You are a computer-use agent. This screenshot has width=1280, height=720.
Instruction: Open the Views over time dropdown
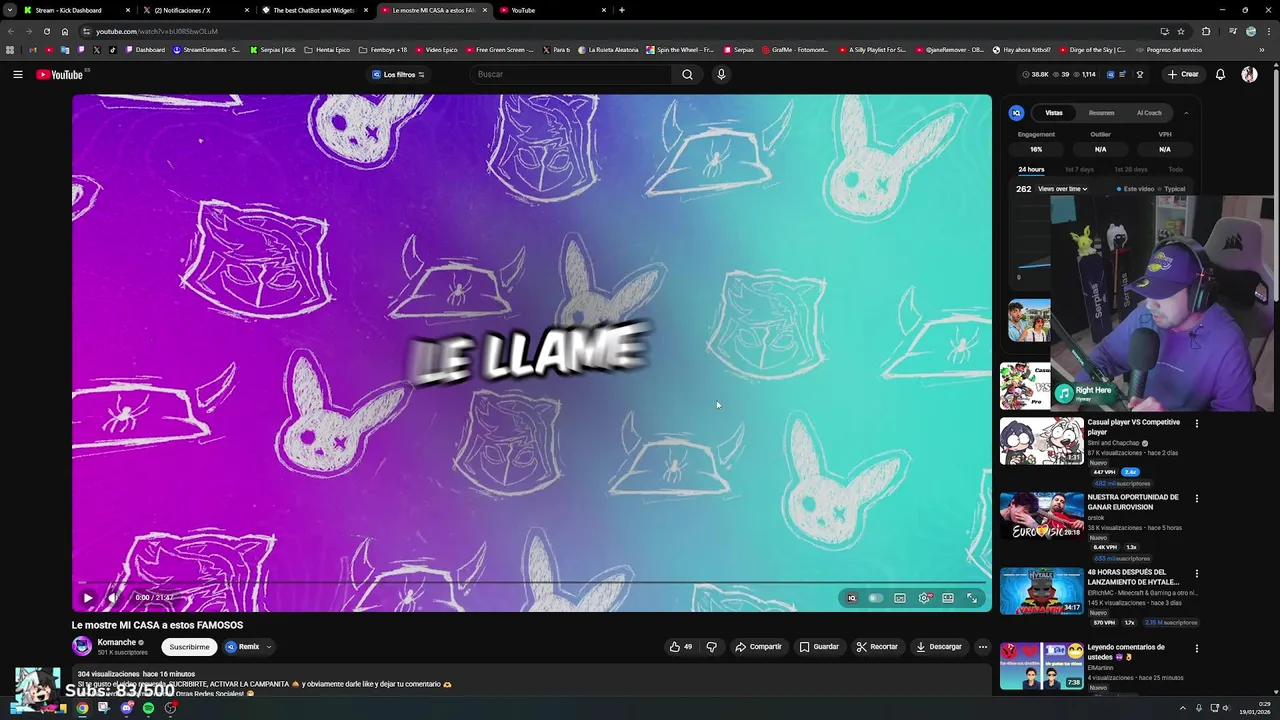1062,189
